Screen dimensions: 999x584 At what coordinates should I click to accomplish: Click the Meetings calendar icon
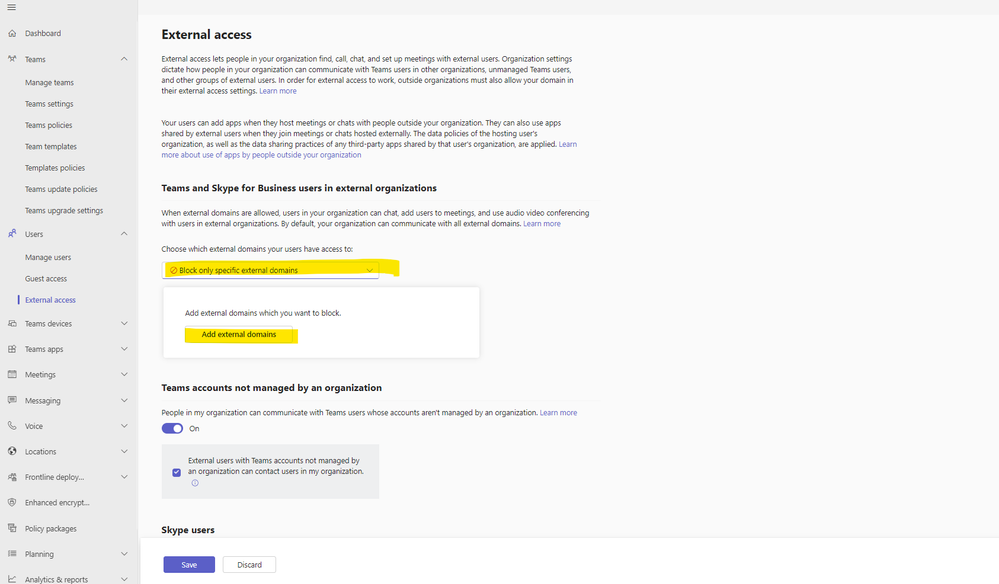pyautogui.click(x=12, y=374)
